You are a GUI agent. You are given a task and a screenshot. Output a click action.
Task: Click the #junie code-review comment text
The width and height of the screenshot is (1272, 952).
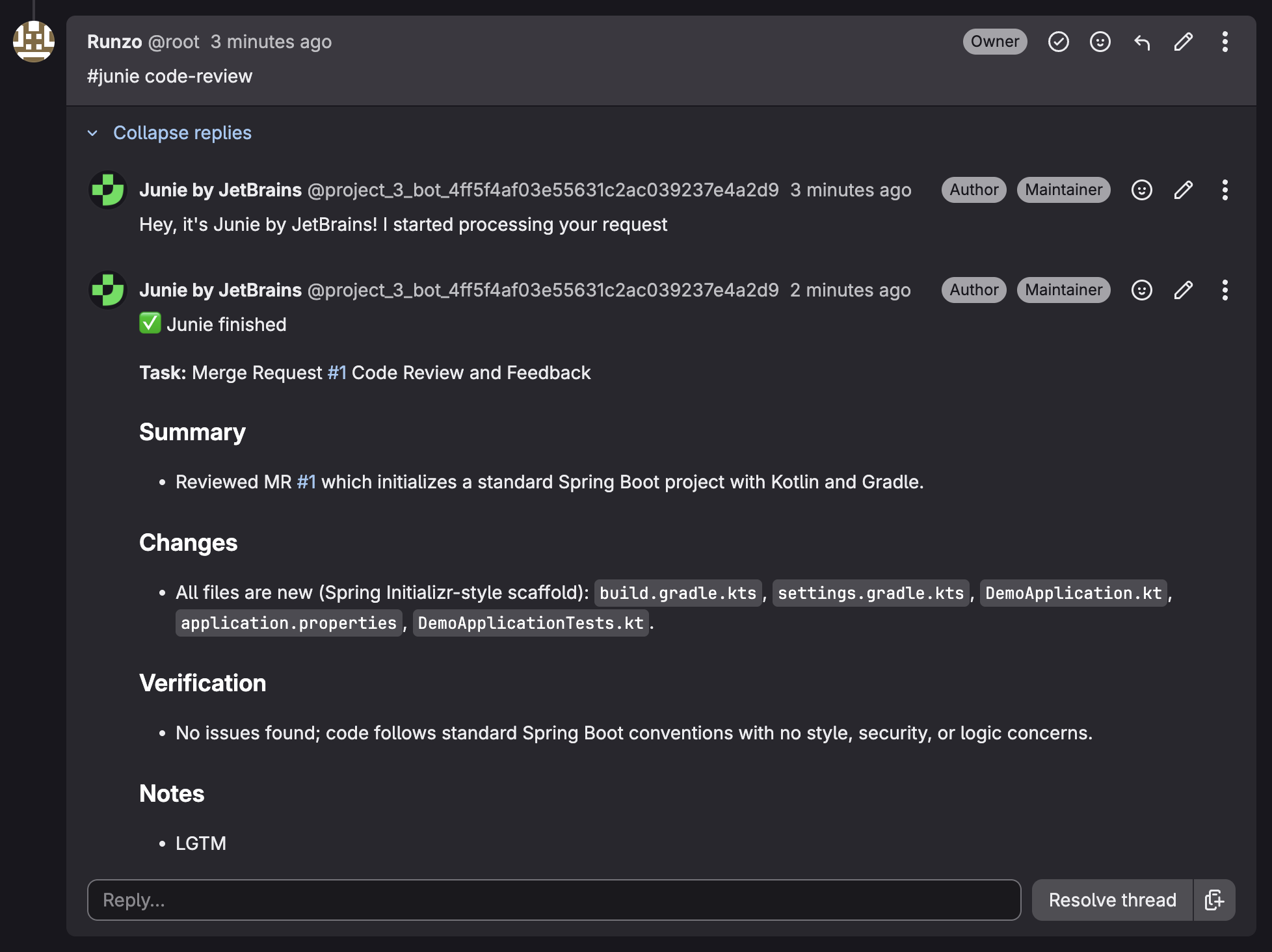pos(170,76)
